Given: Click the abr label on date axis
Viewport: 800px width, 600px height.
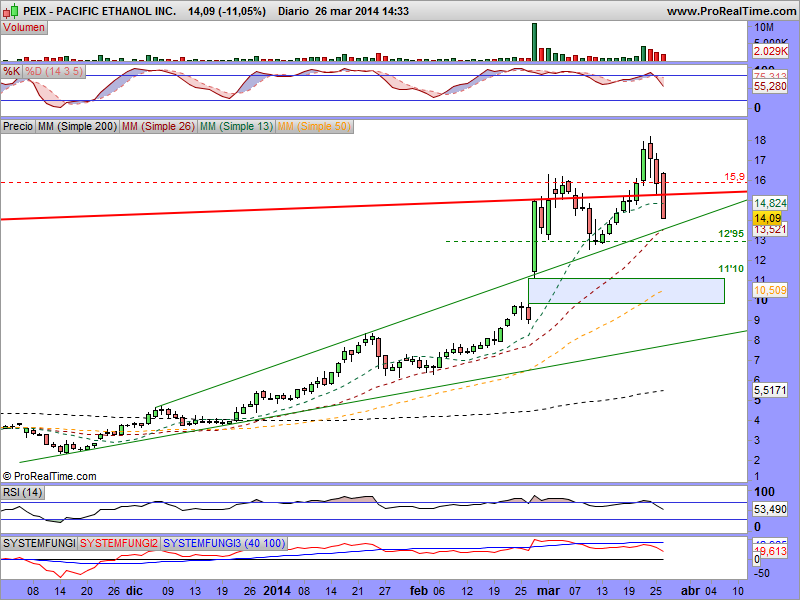Looking at the screenshot, I should pos(690,591).
